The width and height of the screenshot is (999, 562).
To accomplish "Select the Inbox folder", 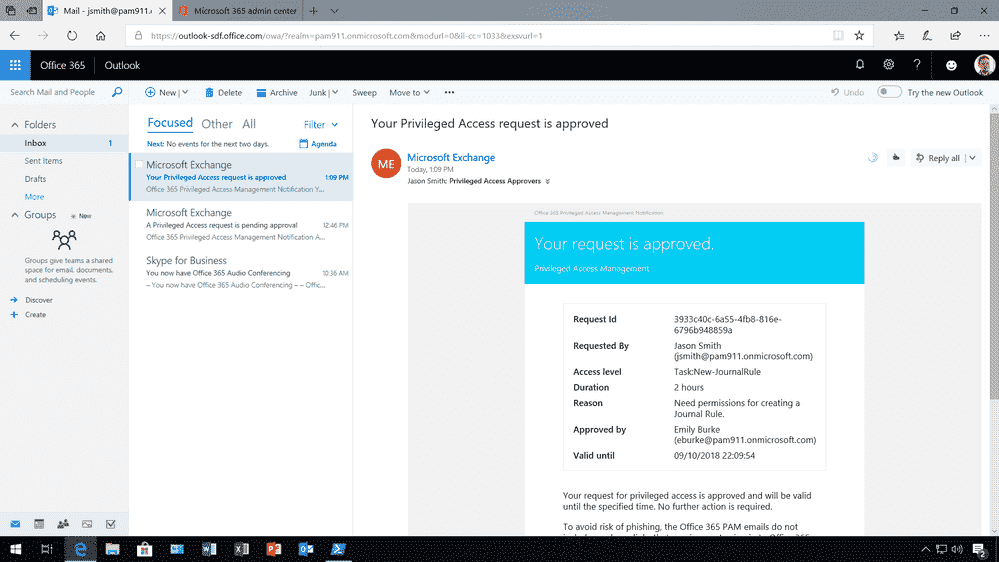I will (x=64, y=143).
